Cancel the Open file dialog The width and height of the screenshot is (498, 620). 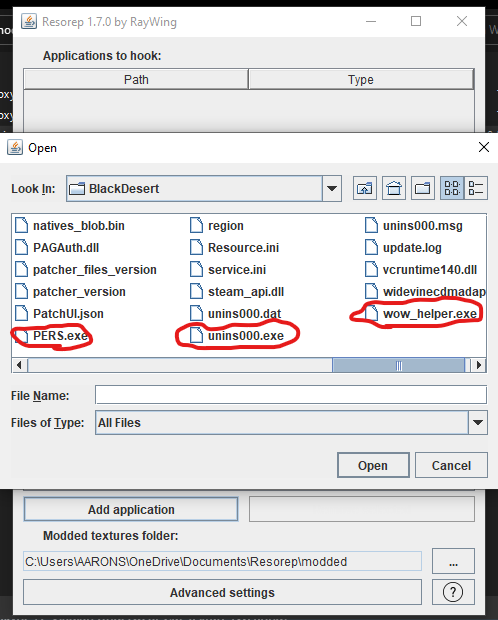point(451,465)
